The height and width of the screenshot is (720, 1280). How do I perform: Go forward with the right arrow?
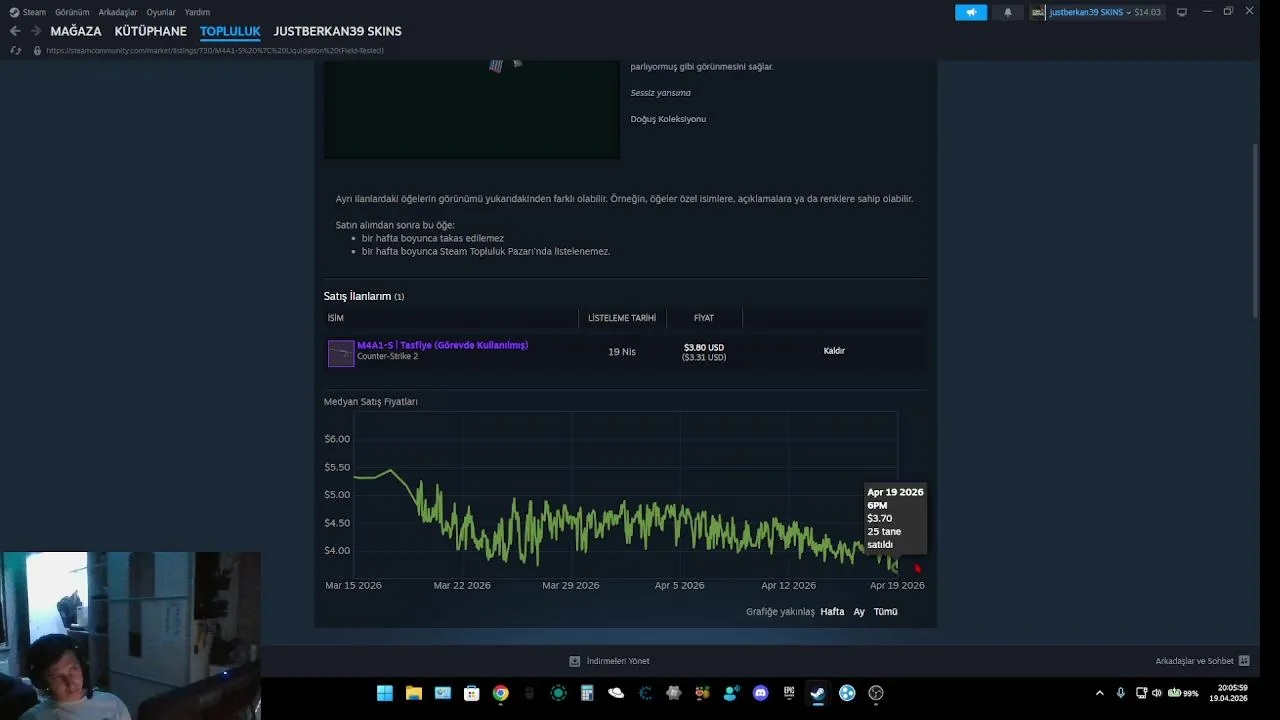click(x=36, y=31)
